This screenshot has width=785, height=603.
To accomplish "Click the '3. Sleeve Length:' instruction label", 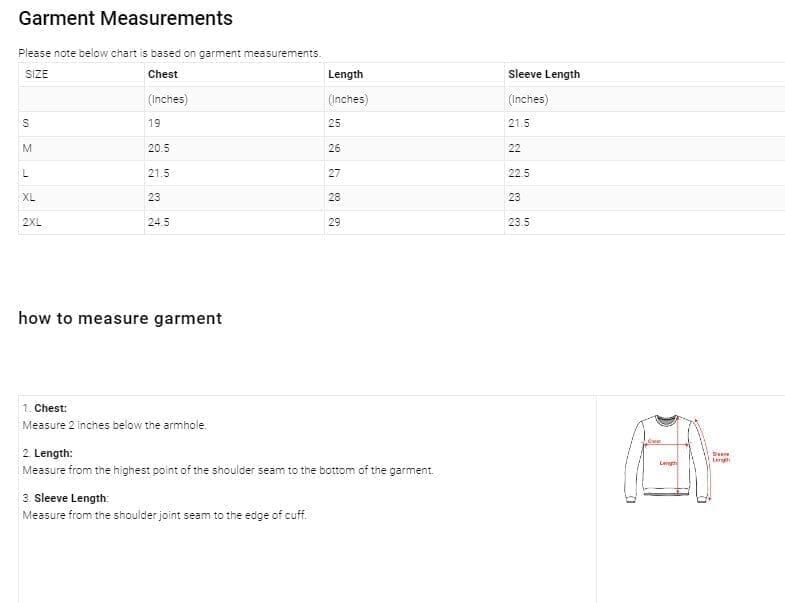I will [x=65, y=498].
